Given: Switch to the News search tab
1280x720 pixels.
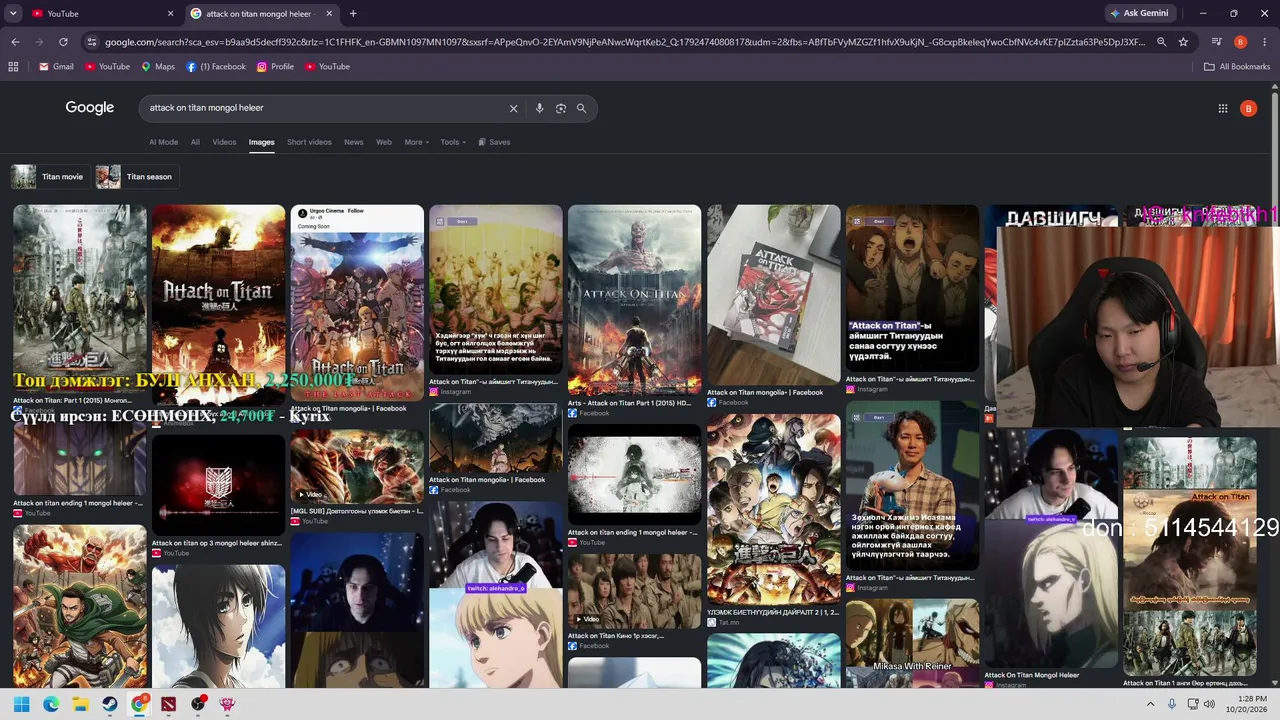Looking at the screenshot, I should (353, 142).
